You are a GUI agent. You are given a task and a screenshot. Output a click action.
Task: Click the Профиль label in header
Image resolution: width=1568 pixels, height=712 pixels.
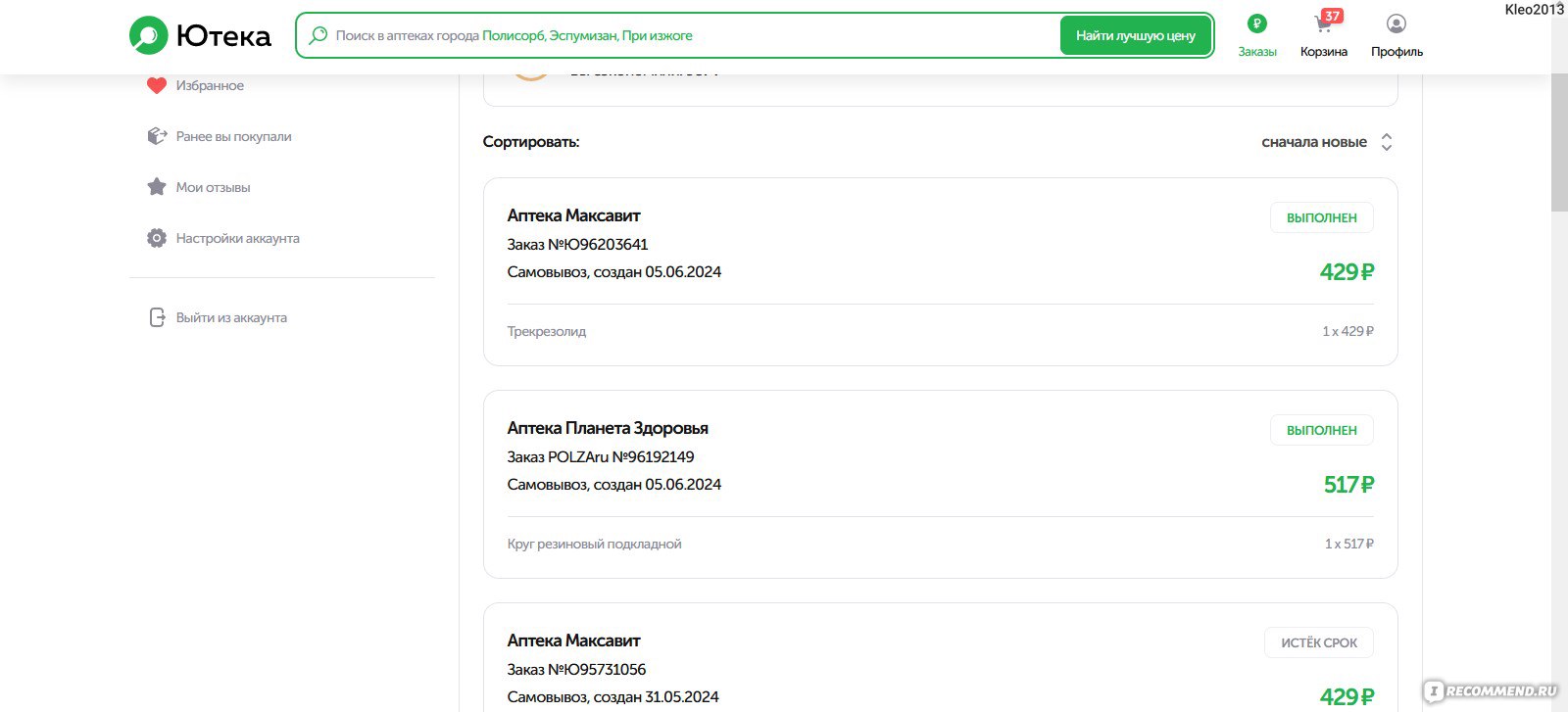1396,52
